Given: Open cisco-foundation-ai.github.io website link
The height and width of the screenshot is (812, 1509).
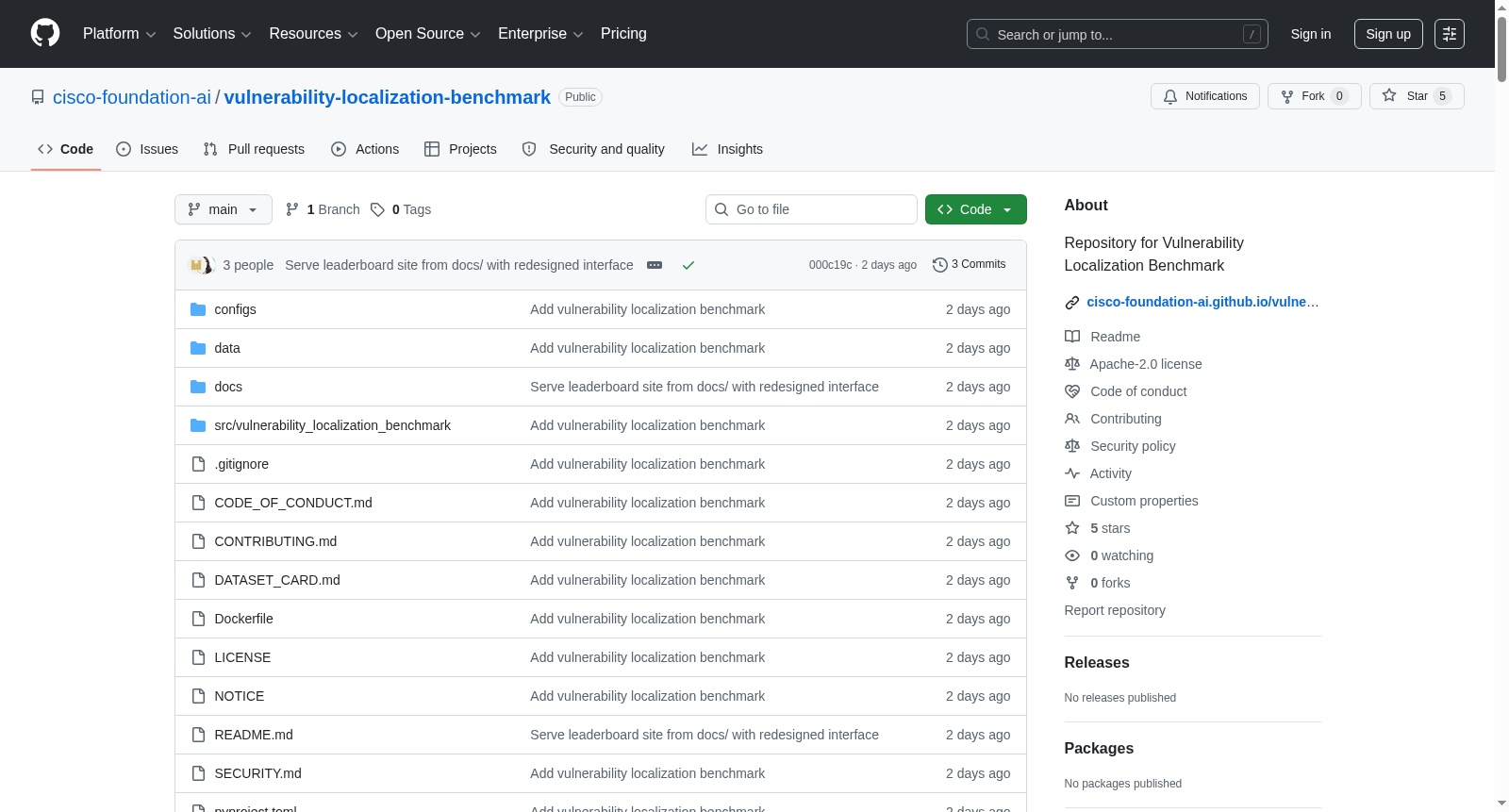Looking at the screenshot, I should 1202,302.
